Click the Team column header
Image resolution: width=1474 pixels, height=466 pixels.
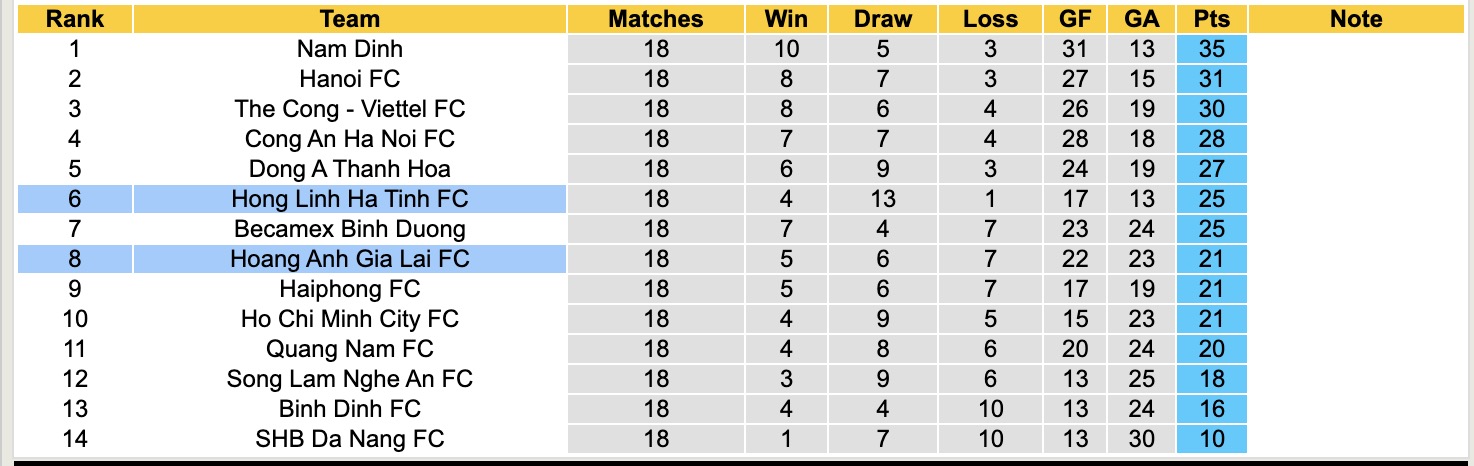350,18
